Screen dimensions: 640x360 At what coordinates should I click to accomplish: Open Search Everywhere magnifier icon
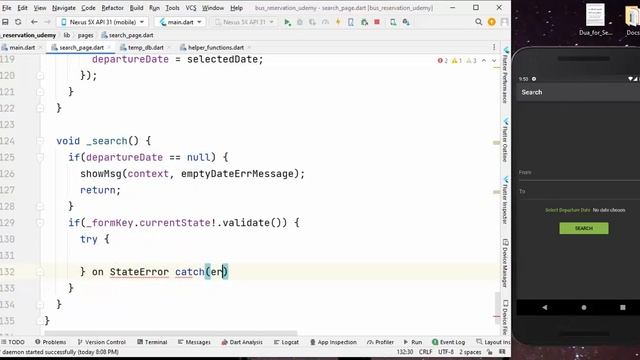(x=479, y=22)
